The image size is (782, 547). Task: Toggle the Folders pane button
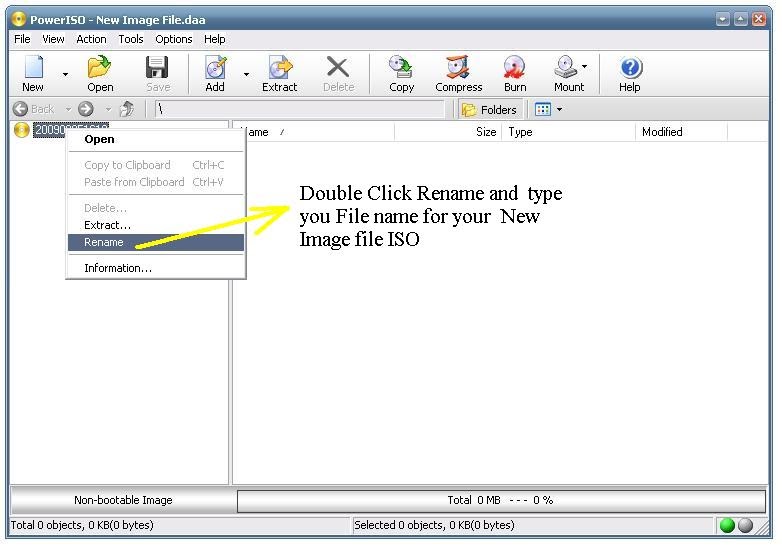[489, 110]
